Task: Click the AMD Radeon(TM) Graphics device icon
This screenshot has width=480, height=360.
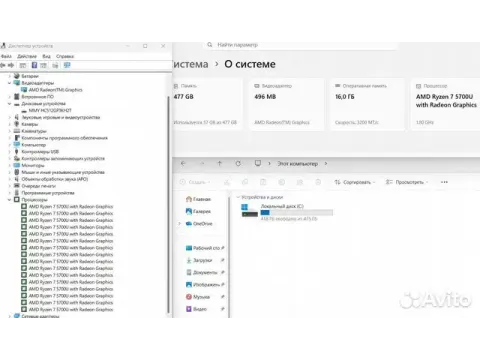Action: click(24, 90)
